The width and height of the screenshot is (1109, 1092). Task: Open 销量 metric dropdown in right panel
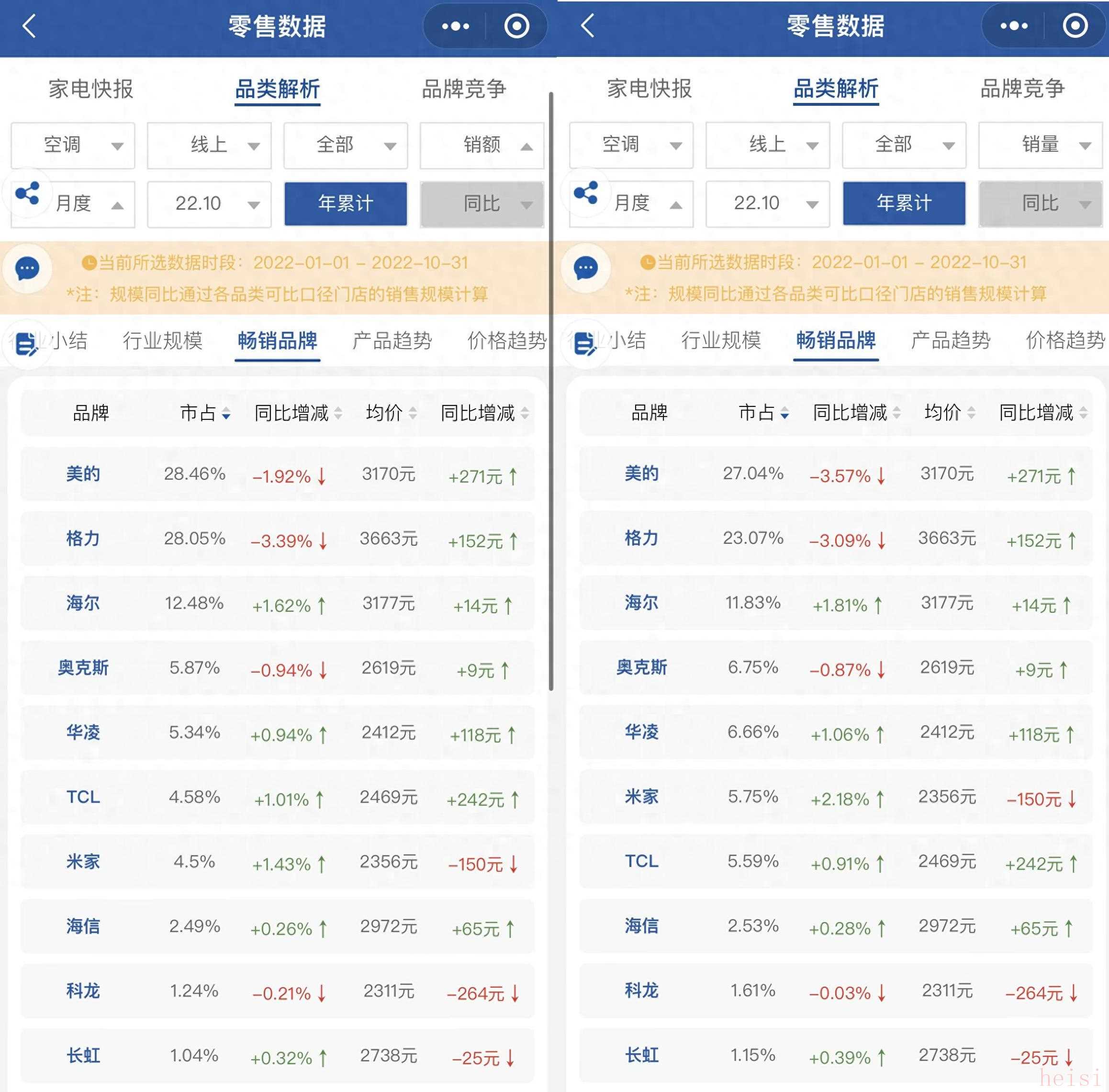pos(1040,145)
